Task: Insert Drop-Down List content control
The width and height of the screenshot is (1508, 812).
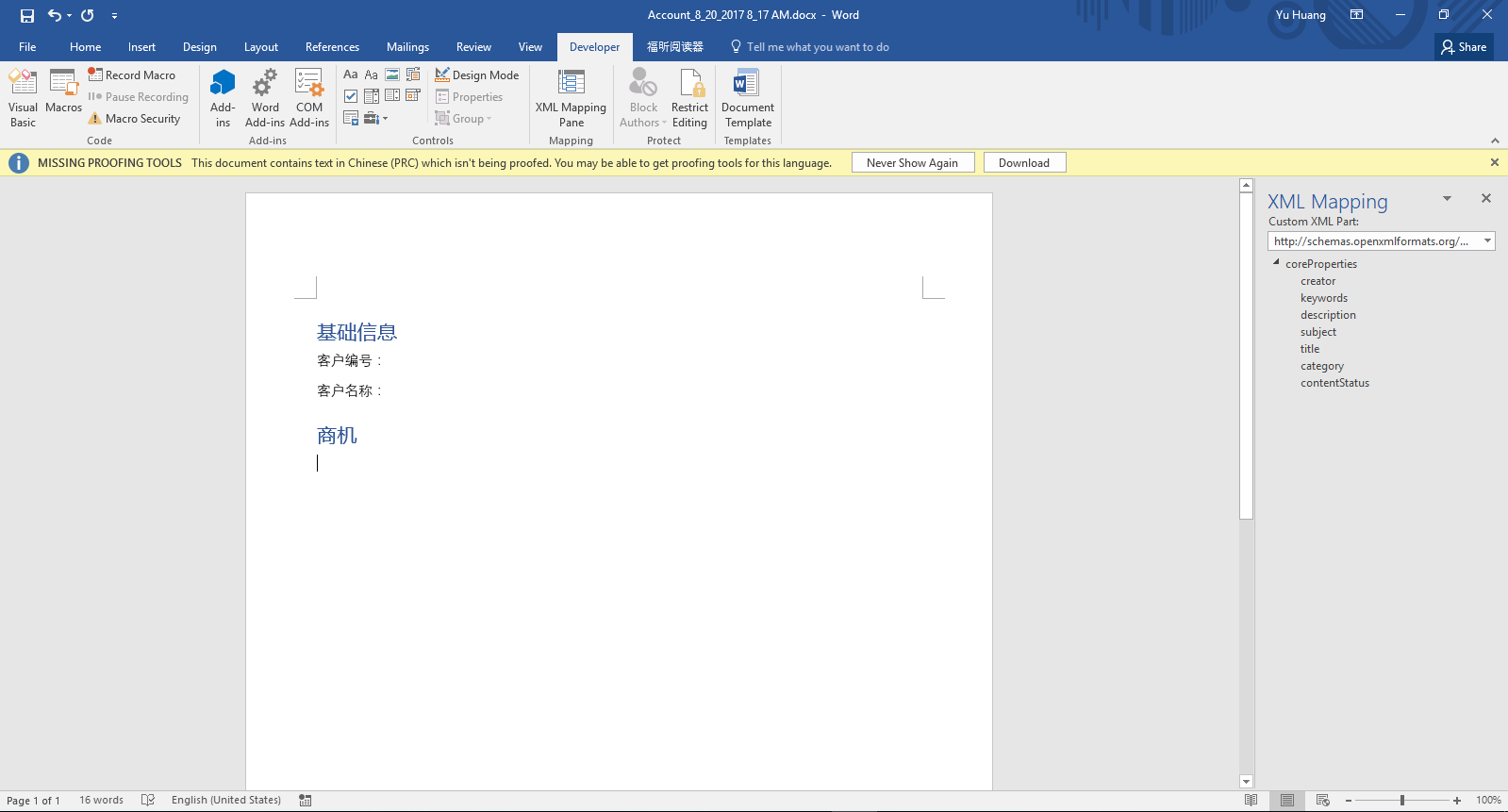Action: click(392, 96)
